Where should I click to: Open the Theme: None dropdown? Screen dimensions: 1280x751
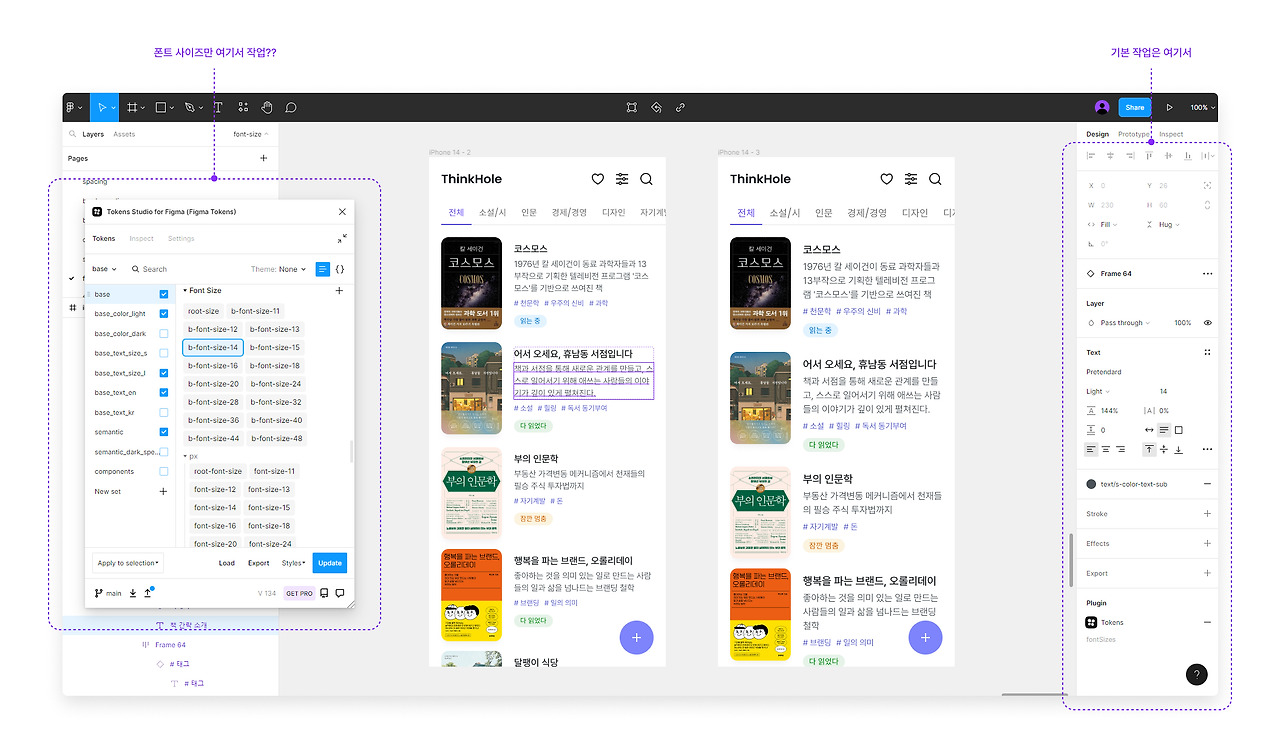pyautogui.click(x=279, y=269)
